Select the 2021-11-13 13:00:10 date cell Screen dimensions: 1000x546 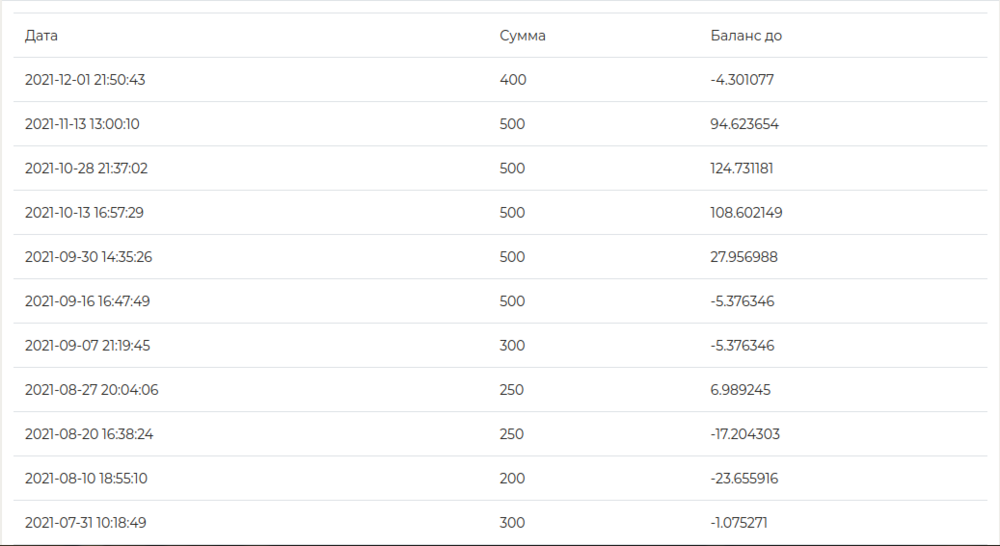82,125
